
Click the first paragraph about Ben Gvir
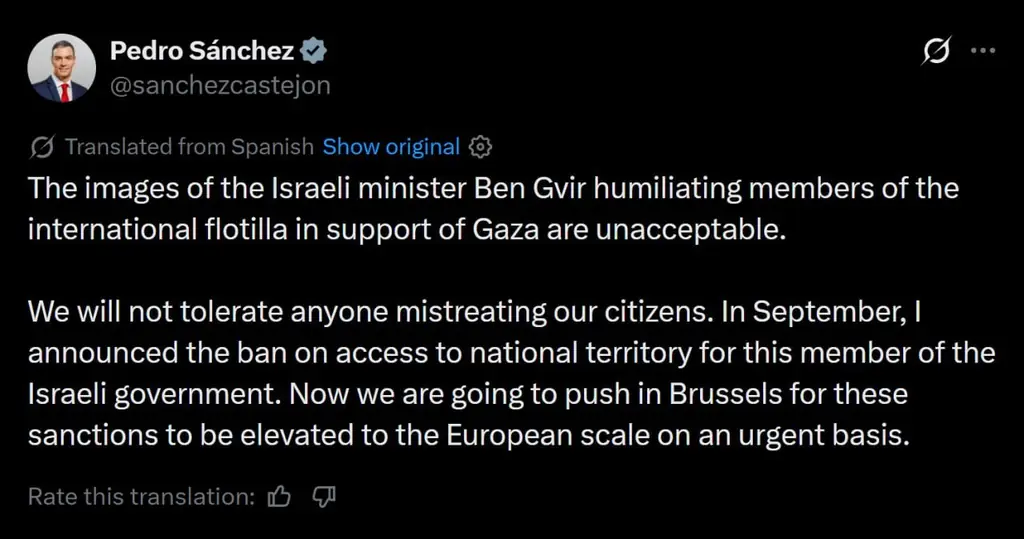point(494,209)
